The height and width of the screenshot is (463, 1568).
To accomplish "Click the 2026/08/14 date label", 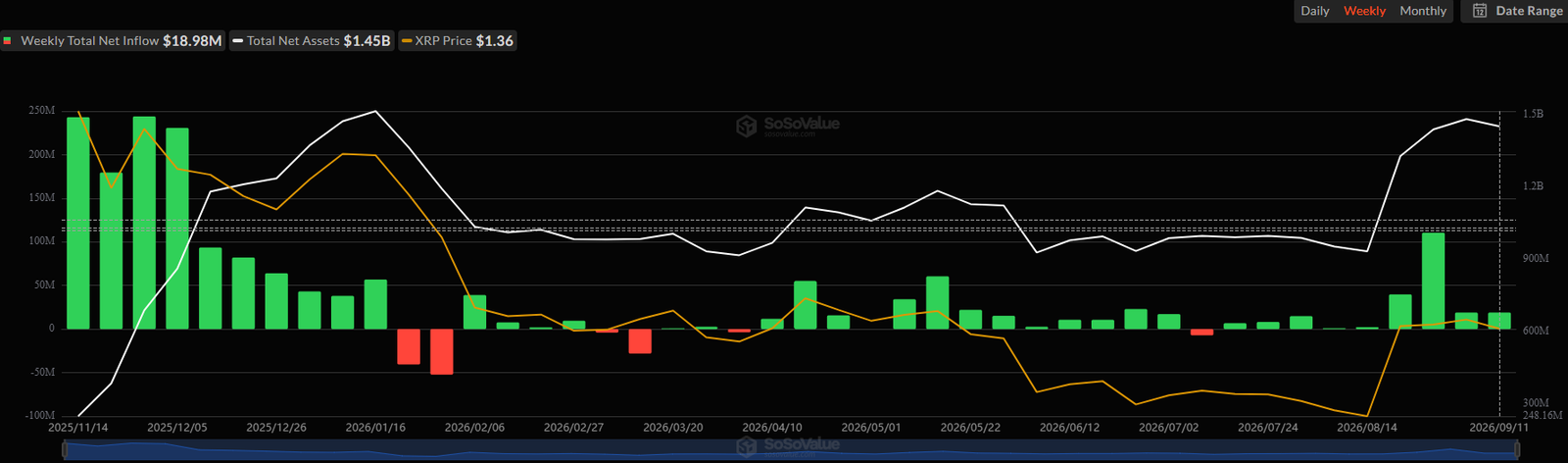I will tap(1366, 428).
